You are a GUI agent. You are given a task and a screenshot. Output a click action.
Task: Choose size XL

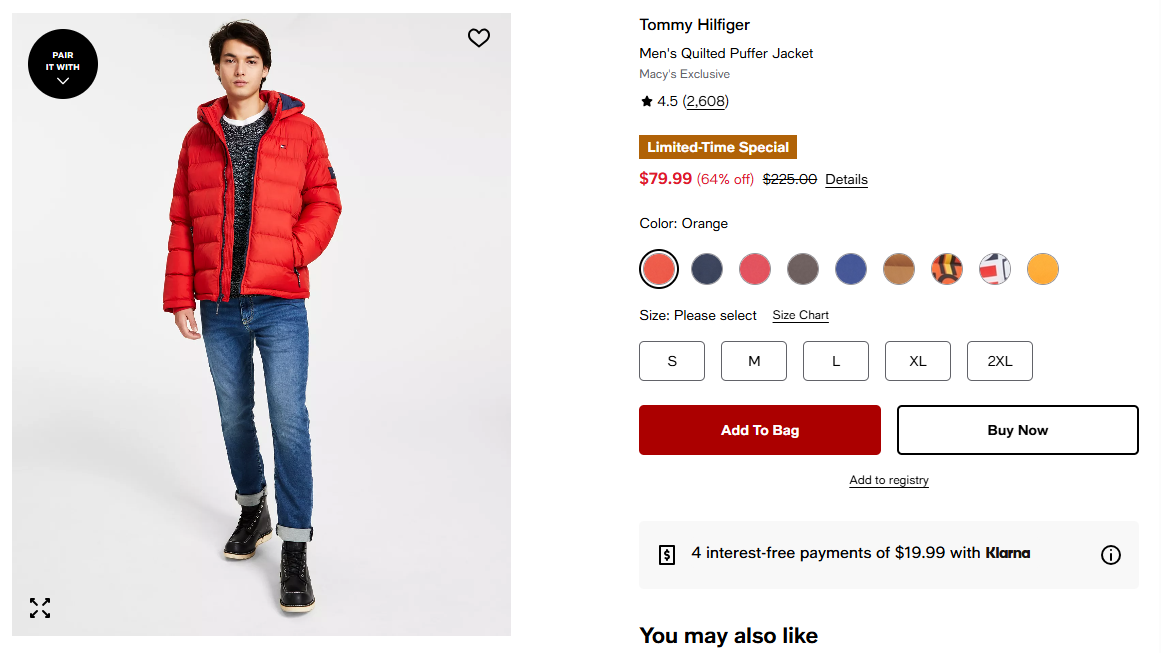(x=918, y=361)
